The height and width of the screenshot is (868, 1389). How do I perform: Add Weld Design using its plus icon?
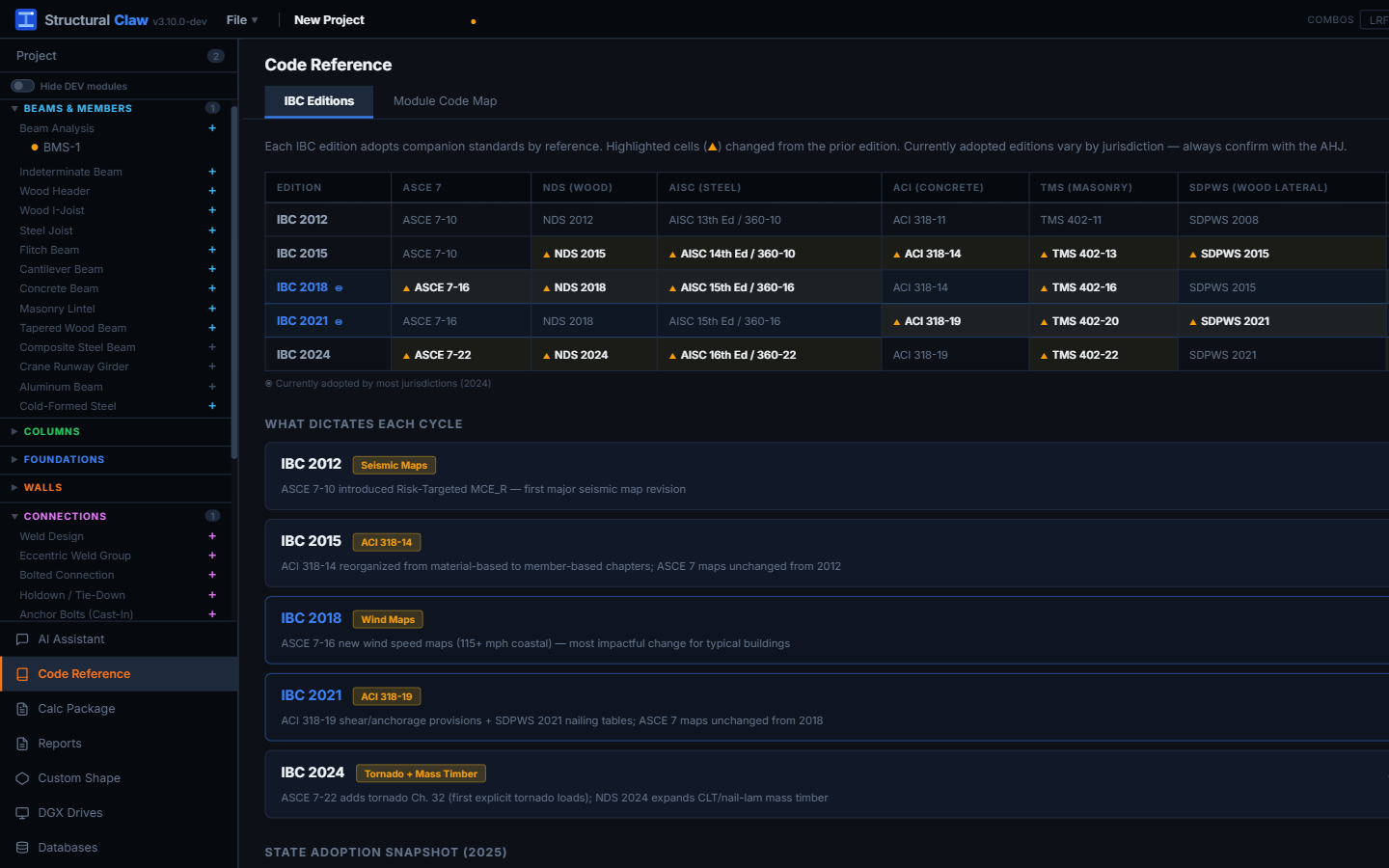point(212,536)
